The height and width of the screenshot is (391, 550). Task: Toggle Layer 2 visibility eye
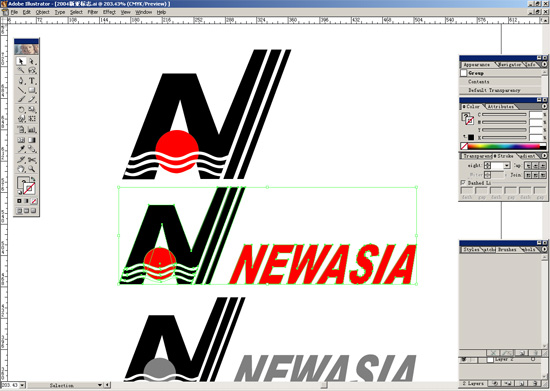click(463, 360)
